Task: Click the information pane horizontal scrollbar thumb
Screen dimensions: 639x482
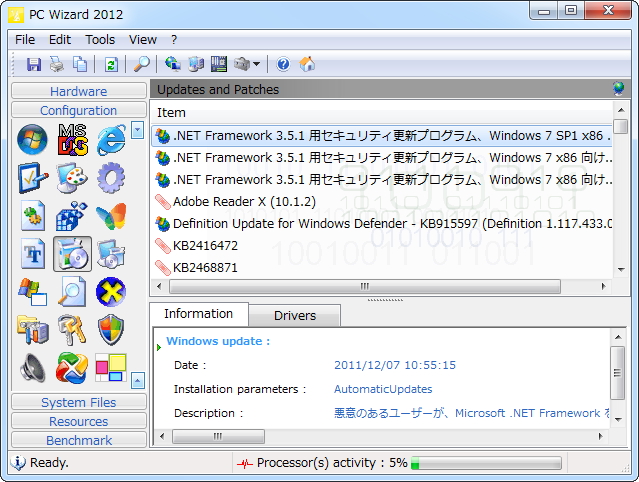Action: [218, 436]
